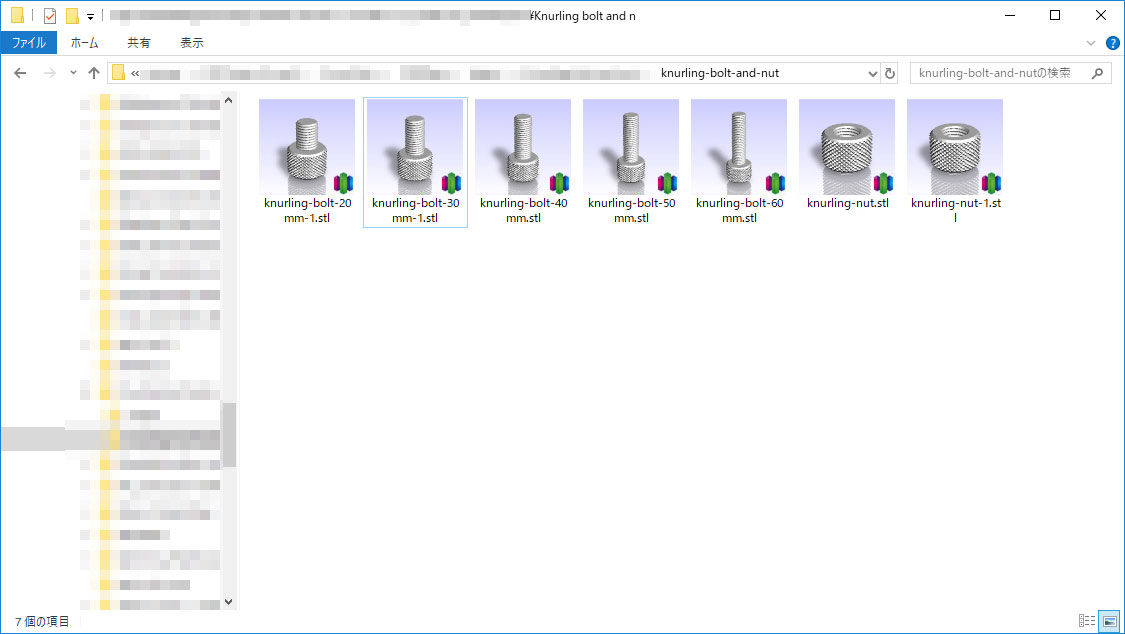
Task: Open the Customize Quick Access Toolbar dropdown
Action: 90,17
